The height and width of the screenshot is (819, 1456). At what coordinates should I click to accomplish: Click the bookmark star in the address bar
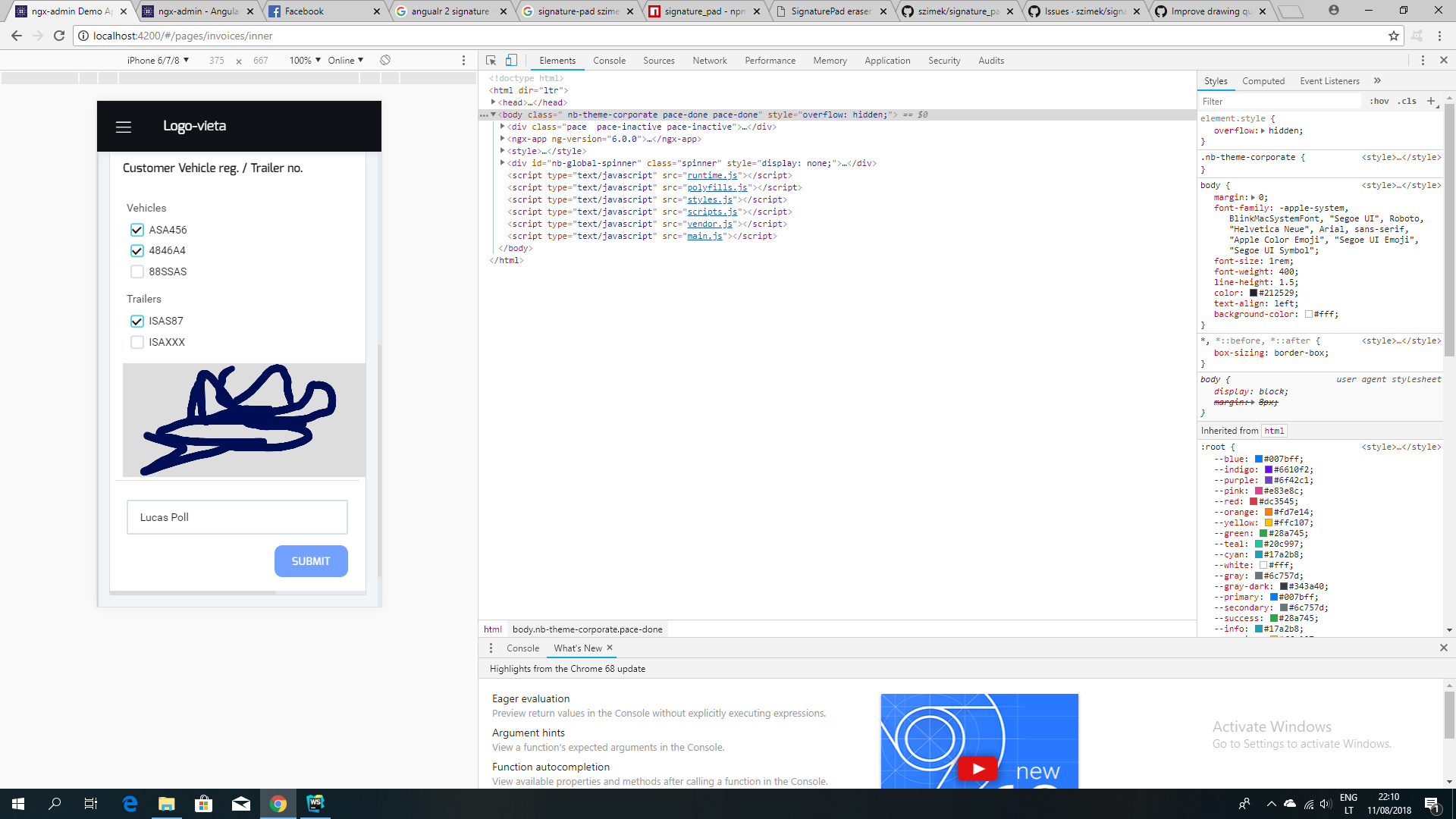(x=1394, y=36)
